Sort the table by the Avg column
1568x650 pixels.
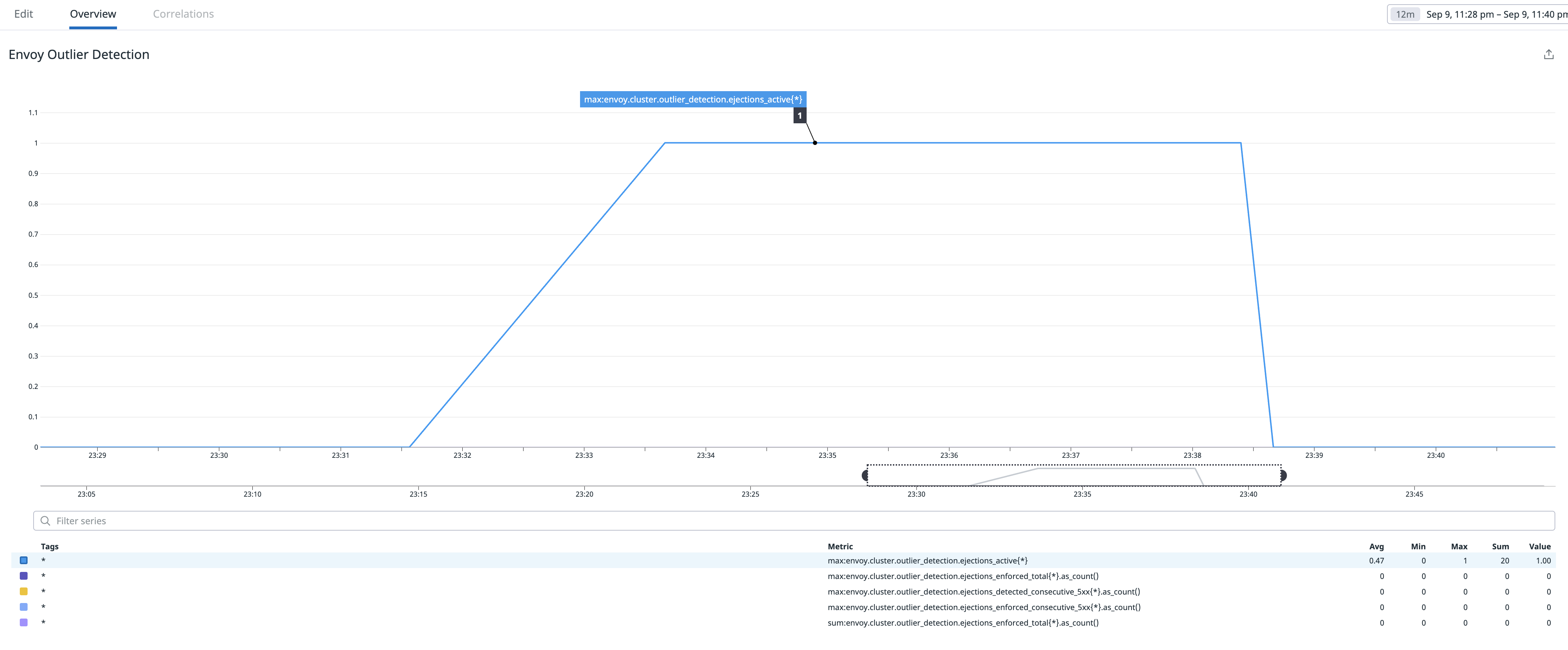tap(1377, 546)
